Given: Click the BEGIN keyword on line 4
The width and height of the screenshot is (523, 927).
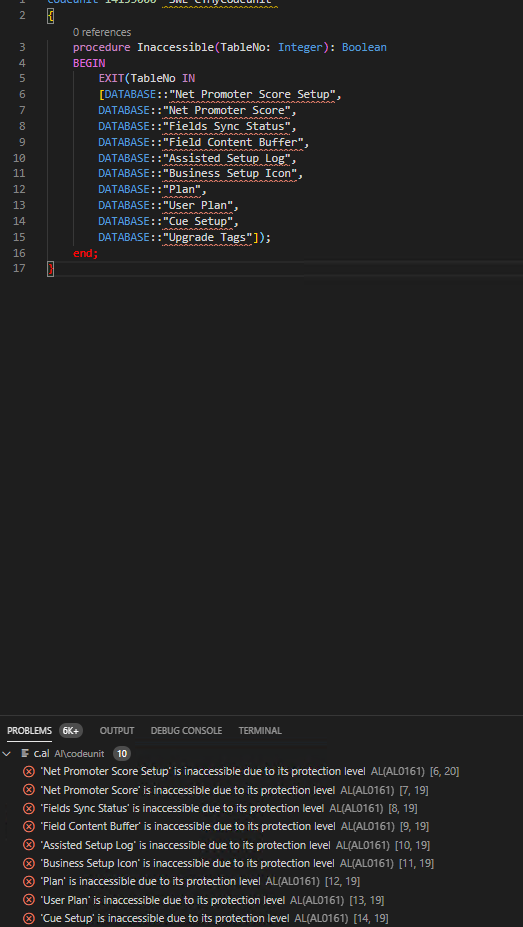Looking at the screenshot, I should tap(89, 63).
